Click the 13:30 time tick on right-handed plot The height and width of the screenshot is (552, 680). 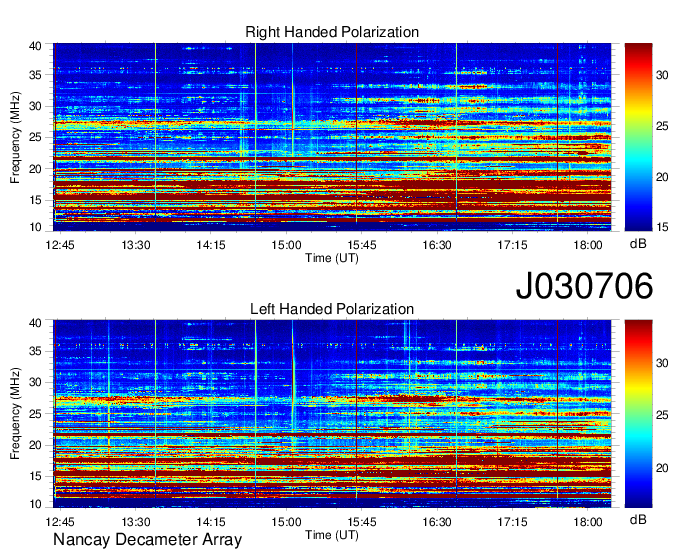click(135, 245)
